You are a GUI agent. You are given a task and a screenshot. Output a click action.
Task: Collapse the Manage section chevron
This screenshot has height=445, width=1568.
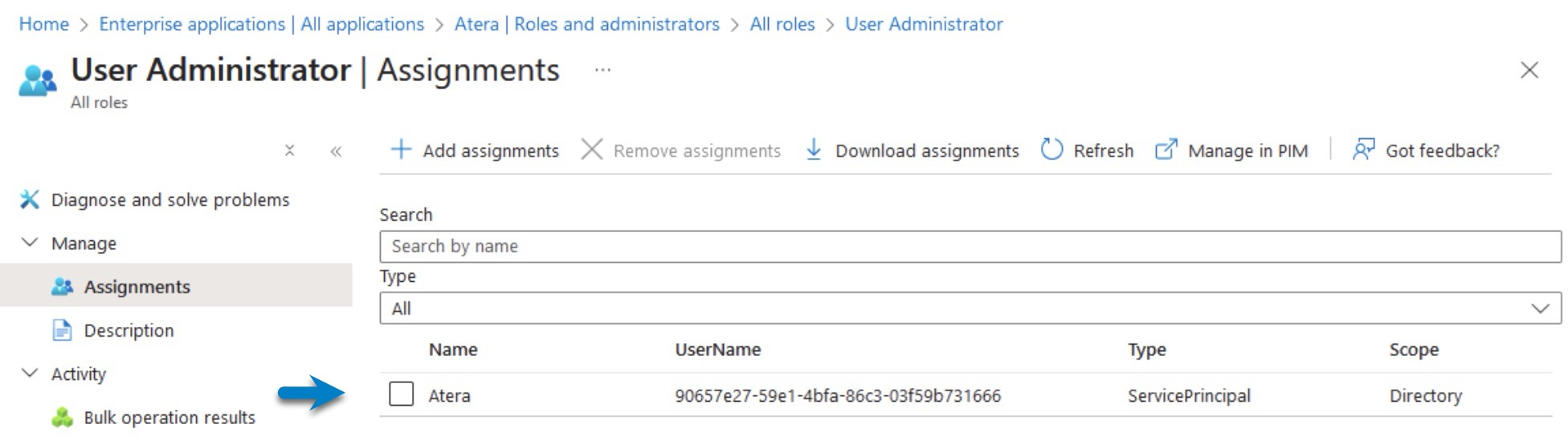point(30,243)
